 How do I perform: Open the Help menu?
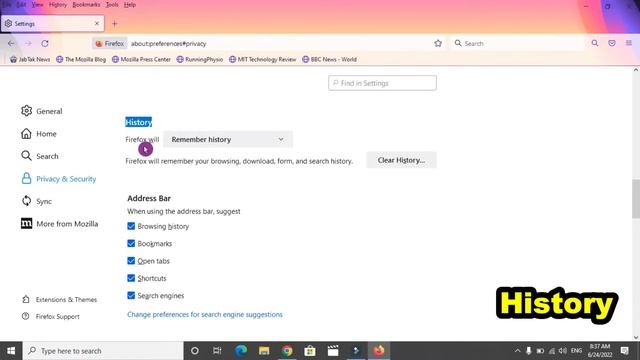130,5
